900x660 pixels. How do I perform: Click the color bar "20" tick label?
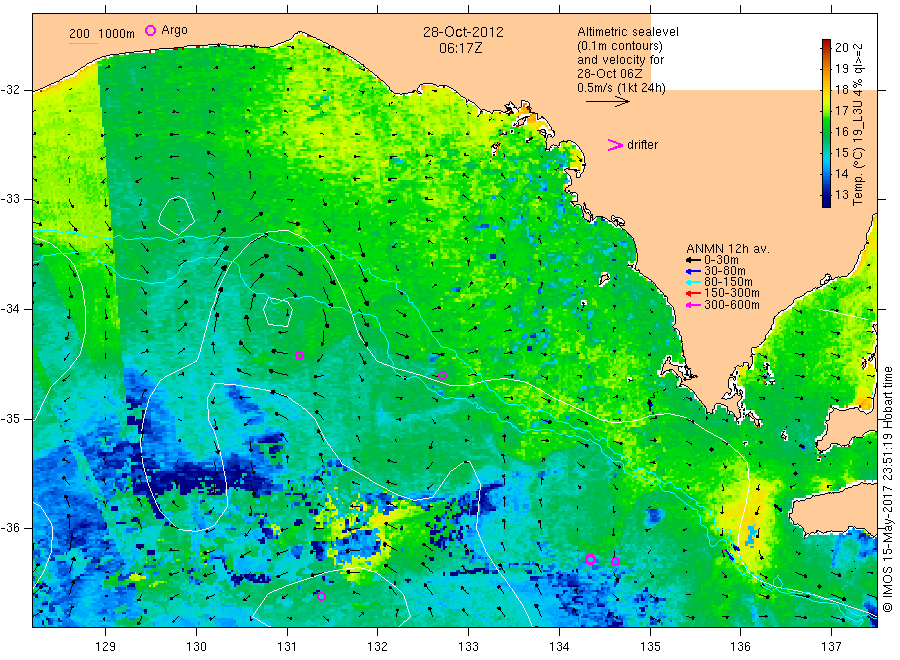point(841,48)
